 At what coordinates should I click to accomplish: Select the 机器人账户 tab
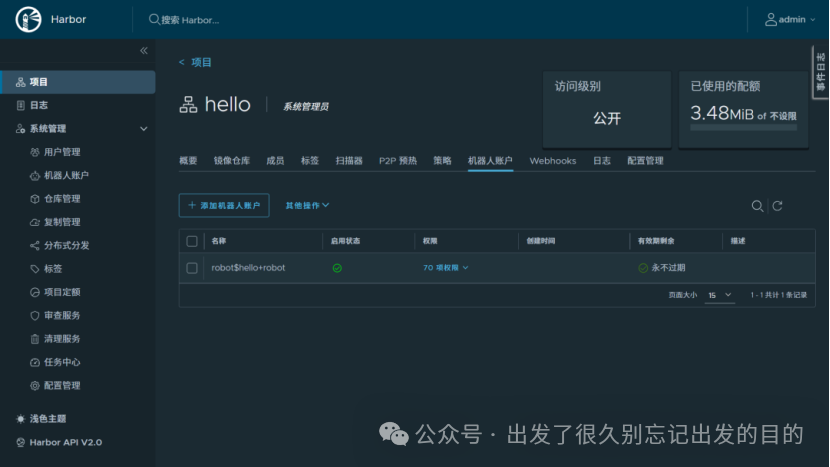[x=490, y=160]
